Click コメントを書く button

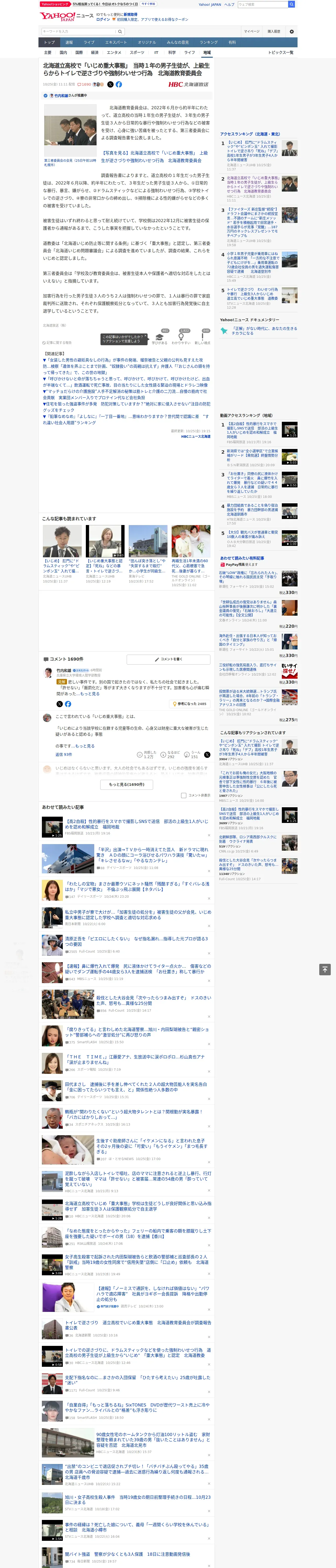point(168,659)
